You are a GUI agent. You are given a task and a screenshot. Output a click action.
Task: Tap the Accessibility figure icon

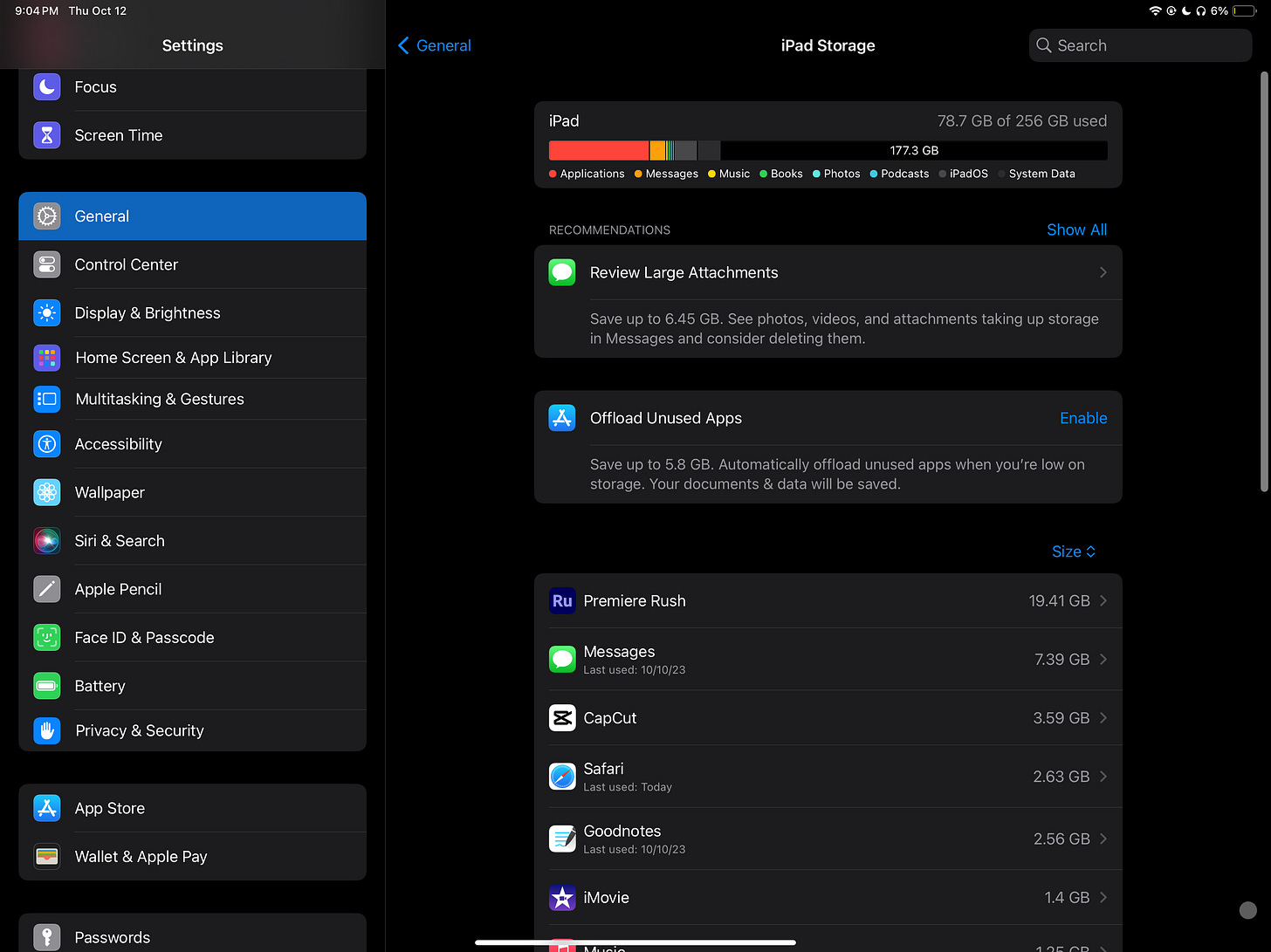[x=47, y=444]
